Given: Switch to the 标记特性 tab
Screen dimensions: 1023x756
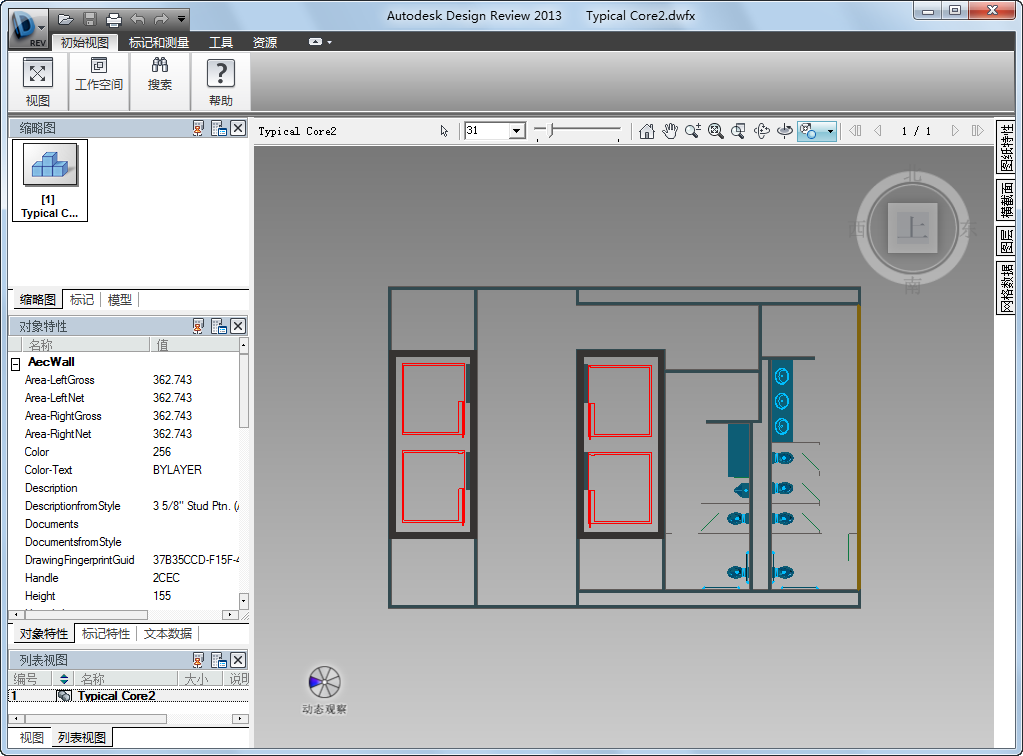Looking at the screenshot, I should pos(106,633).
